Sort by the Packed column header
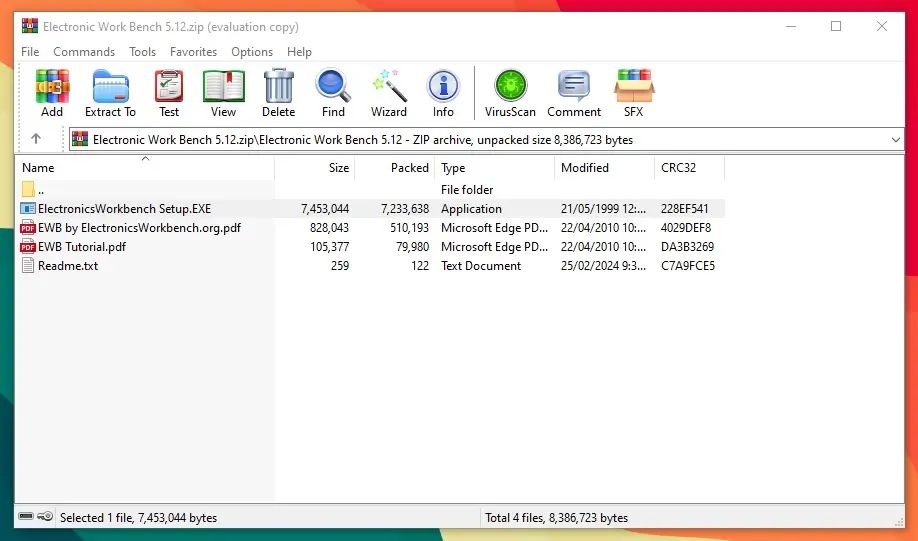Image resolution: width=918 pixels, height=541 pixels. 395,168
